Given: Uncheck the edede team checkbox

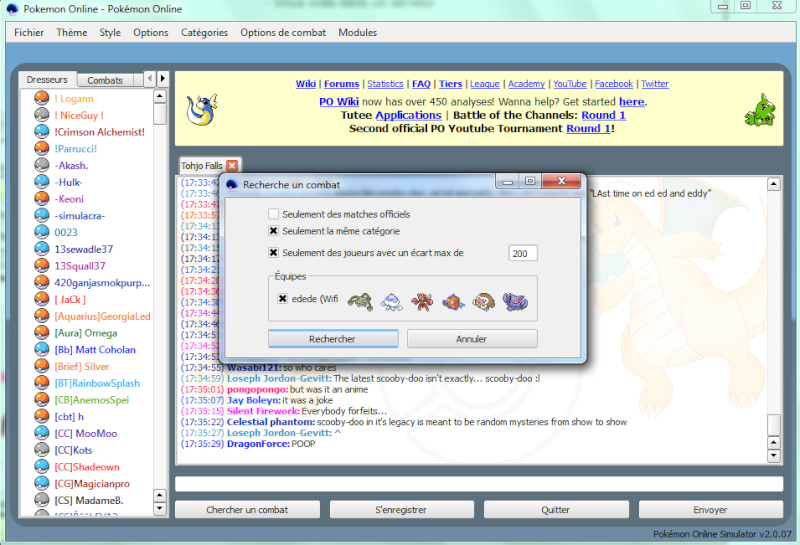Looking at the screenshot, I should click(x=283, y=299).
